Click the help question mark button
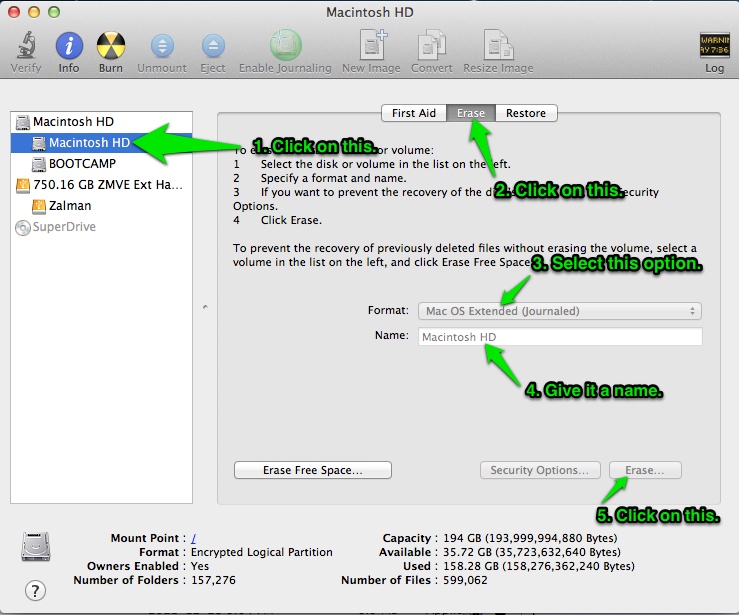Viewport: 739px width, 615px height. click(x=35, y=590)
